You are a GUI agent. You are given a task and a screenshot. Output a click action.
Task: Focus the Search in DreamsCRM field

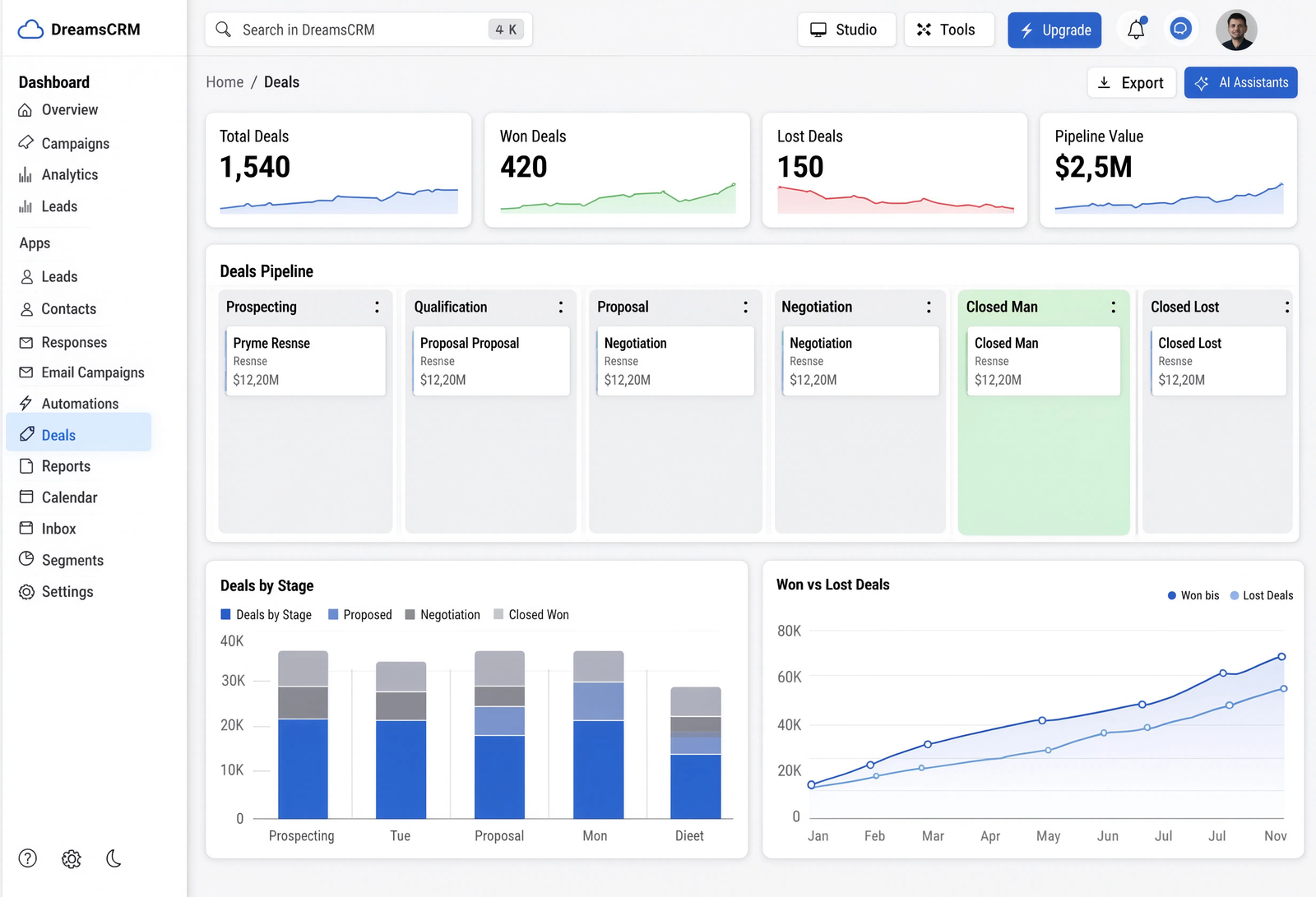368,30
